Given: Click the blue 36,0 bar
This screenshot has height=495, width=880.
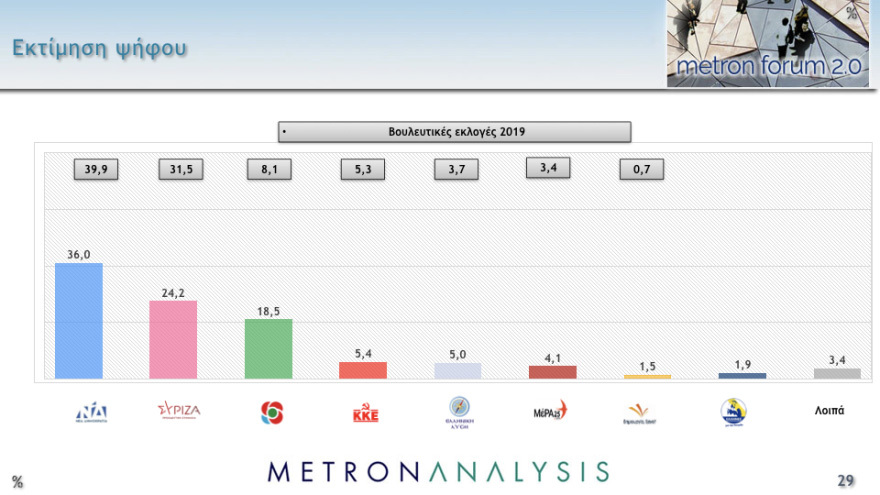Looking at the screenshot, I should tap(79, 321).
